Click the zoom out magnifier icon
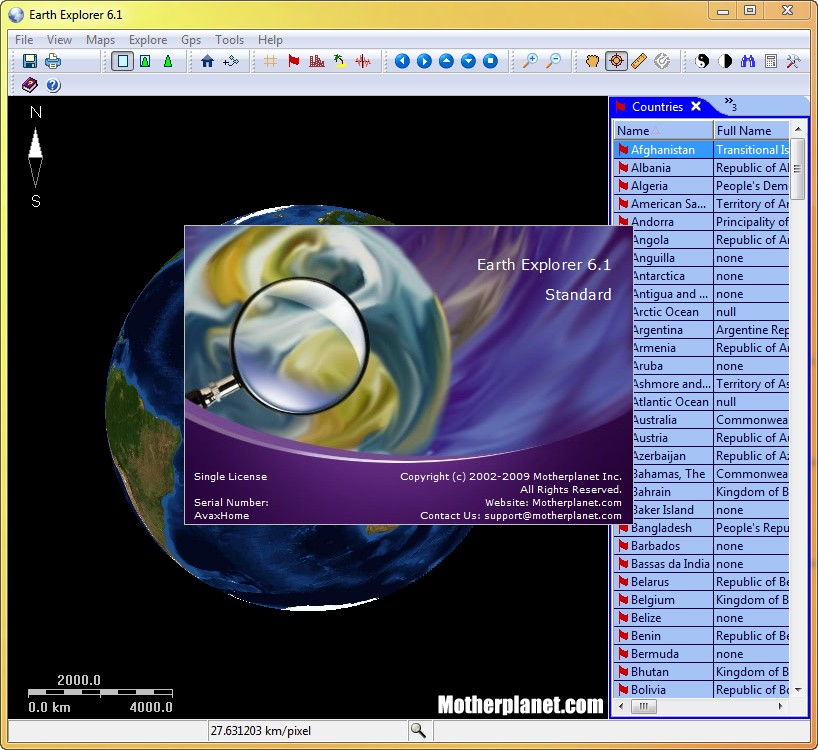This screenshot has width=818, height=750. (553, 61)
